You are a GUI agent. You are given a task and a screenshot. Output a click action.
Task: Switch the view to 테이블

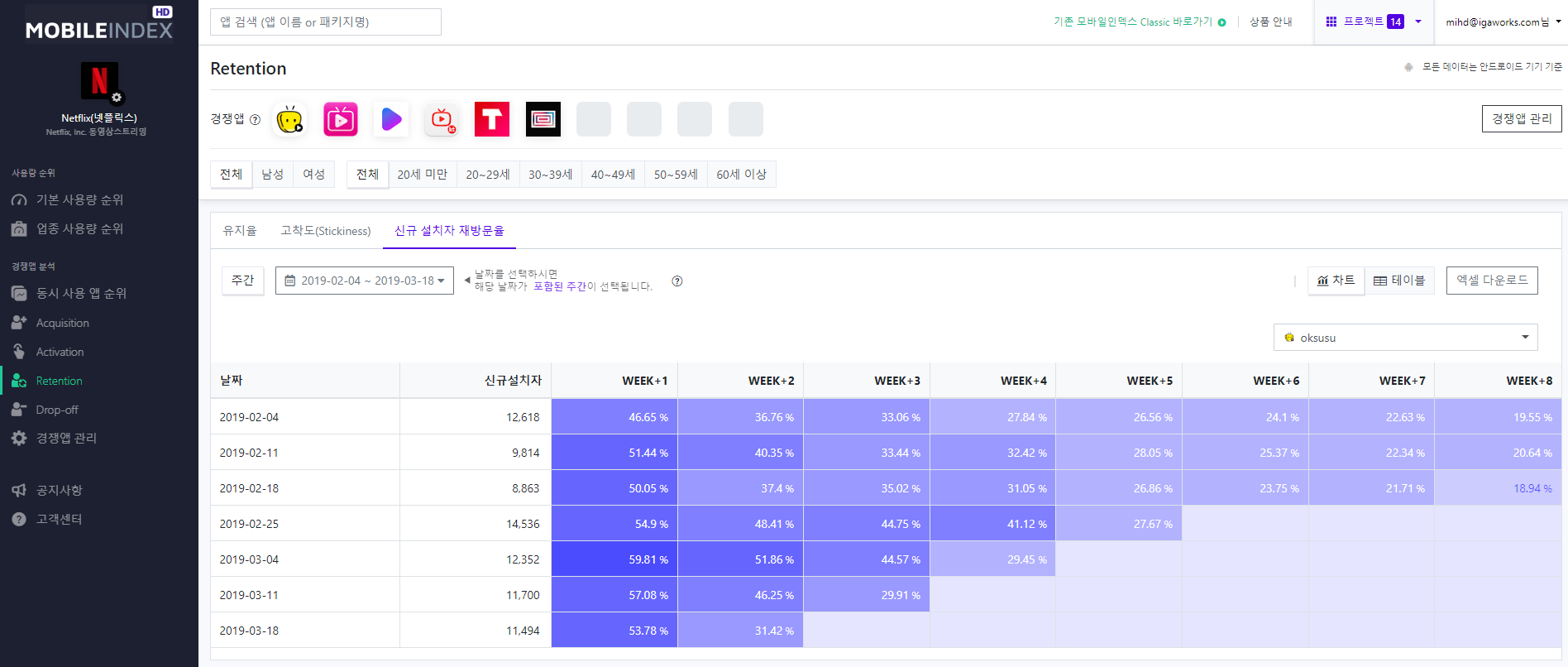[1399, 281]
